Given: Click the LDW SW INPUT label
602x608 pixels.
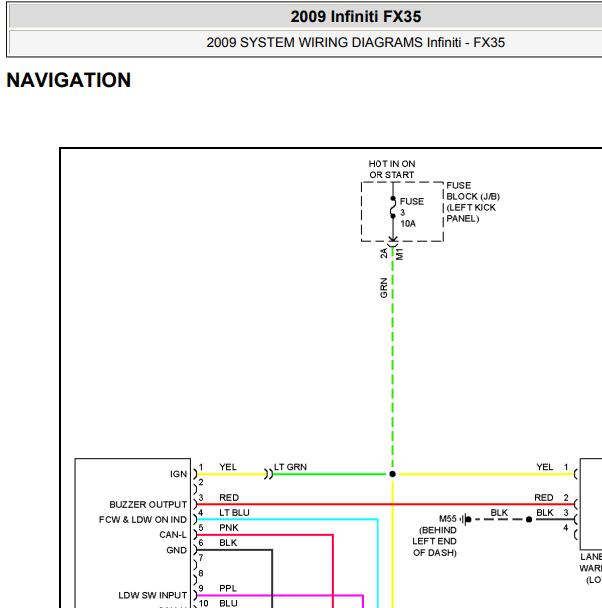Looking at the screenshot, I should click(152, 595).
